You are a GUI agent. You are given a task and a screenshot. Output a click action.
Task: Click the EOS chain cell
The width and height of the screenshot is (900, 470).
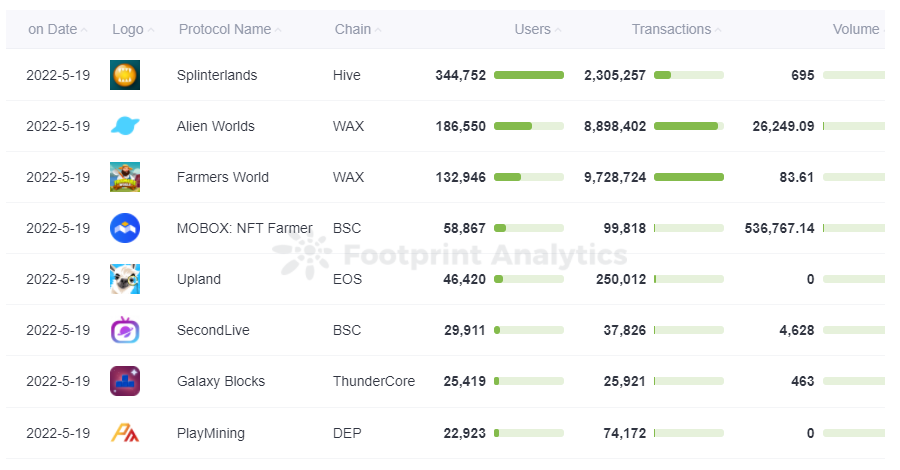coord(348,279)
